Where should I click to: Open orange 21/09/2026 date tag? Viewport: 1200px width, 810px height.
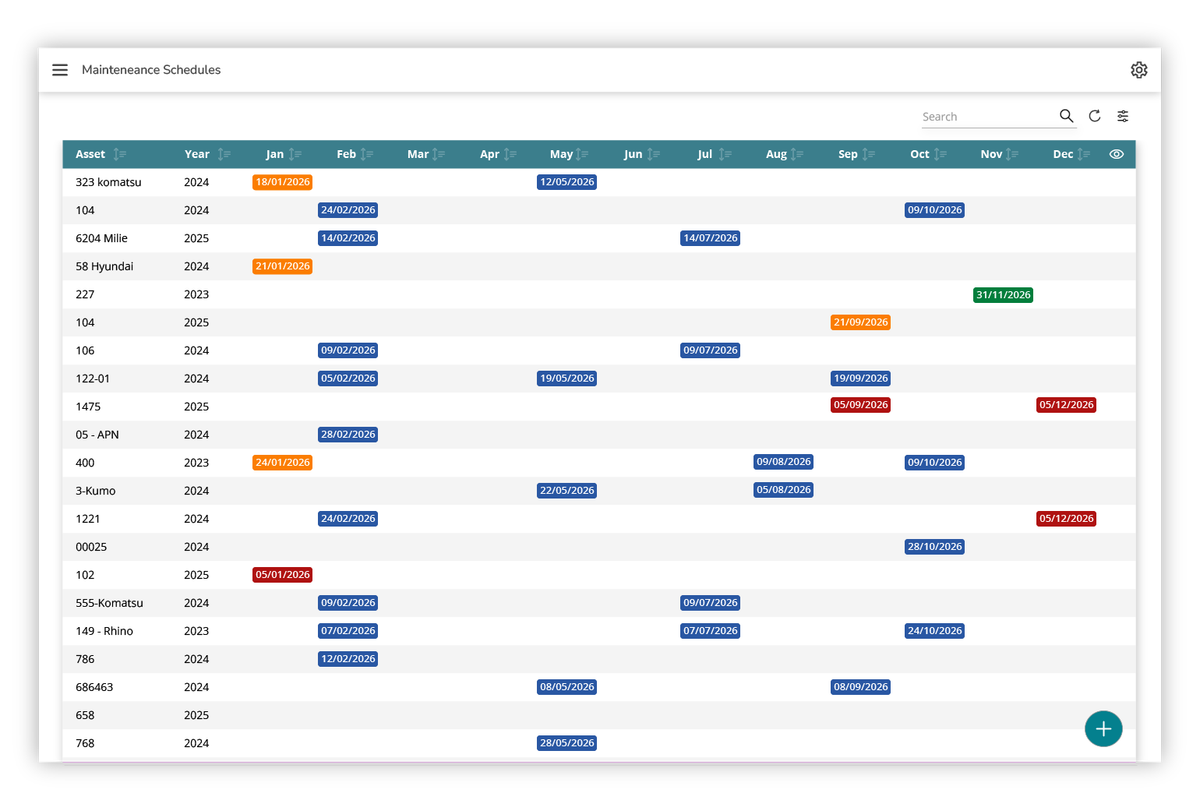point(860,322)
